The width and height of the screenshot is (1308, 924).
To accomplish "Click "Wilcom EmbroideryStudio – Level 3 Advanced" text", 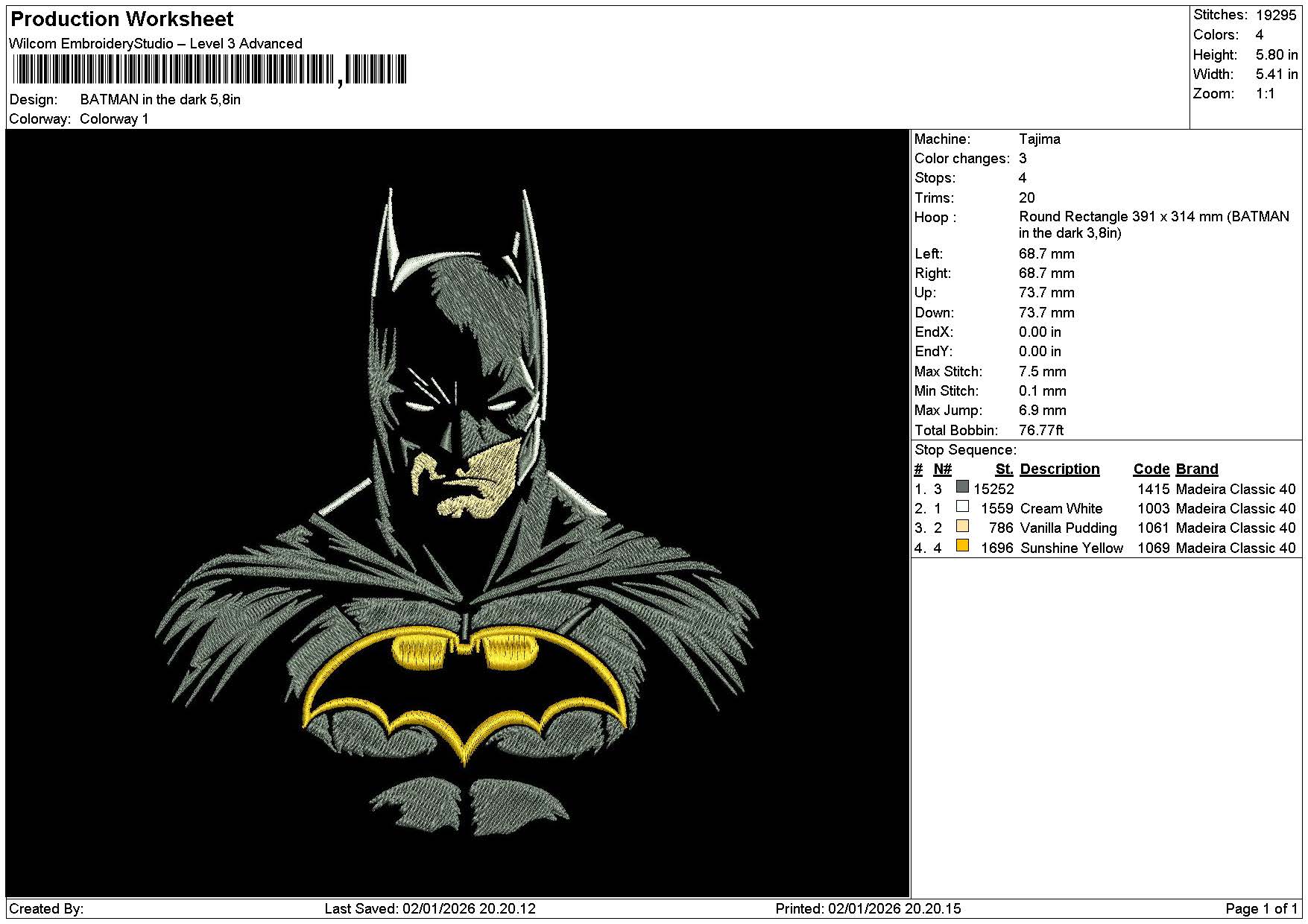I will pyautogui.click(x=156, y=44).
